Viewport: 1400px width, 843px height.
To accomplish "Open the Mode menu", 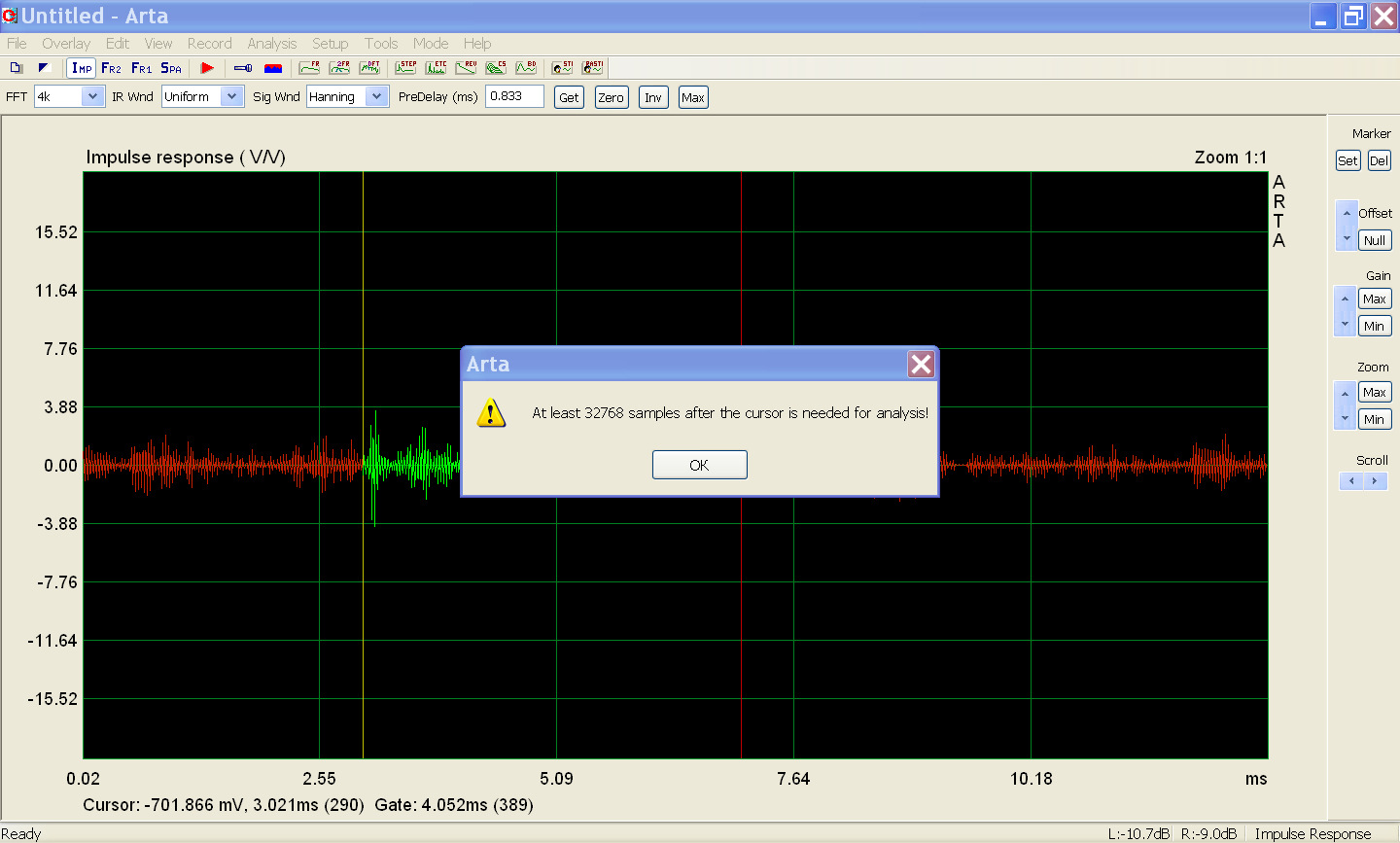I will coord(431,44).
